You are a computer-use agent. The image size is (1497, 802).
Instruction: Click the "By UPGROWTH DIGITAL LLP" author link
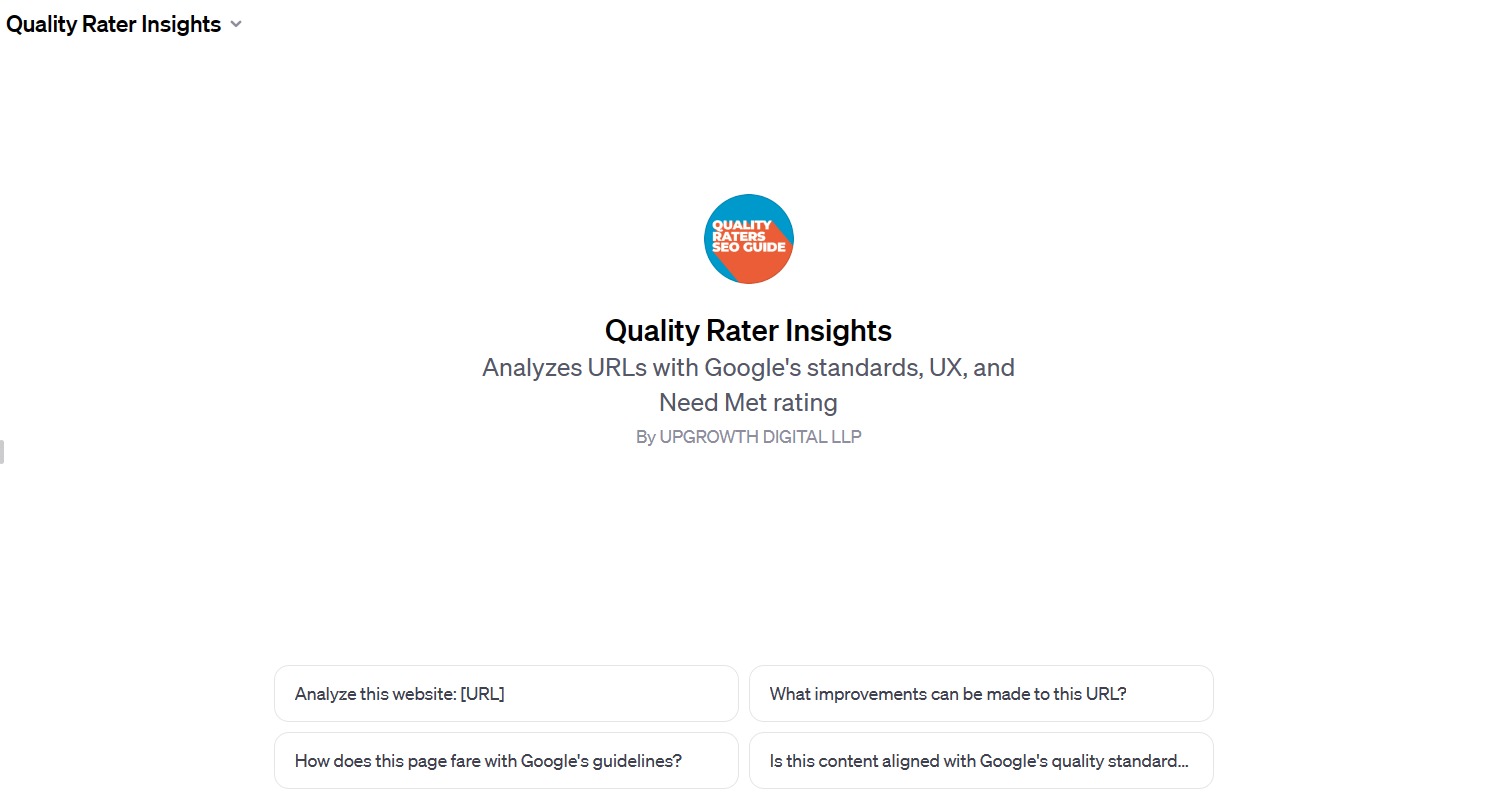point(748,437)
